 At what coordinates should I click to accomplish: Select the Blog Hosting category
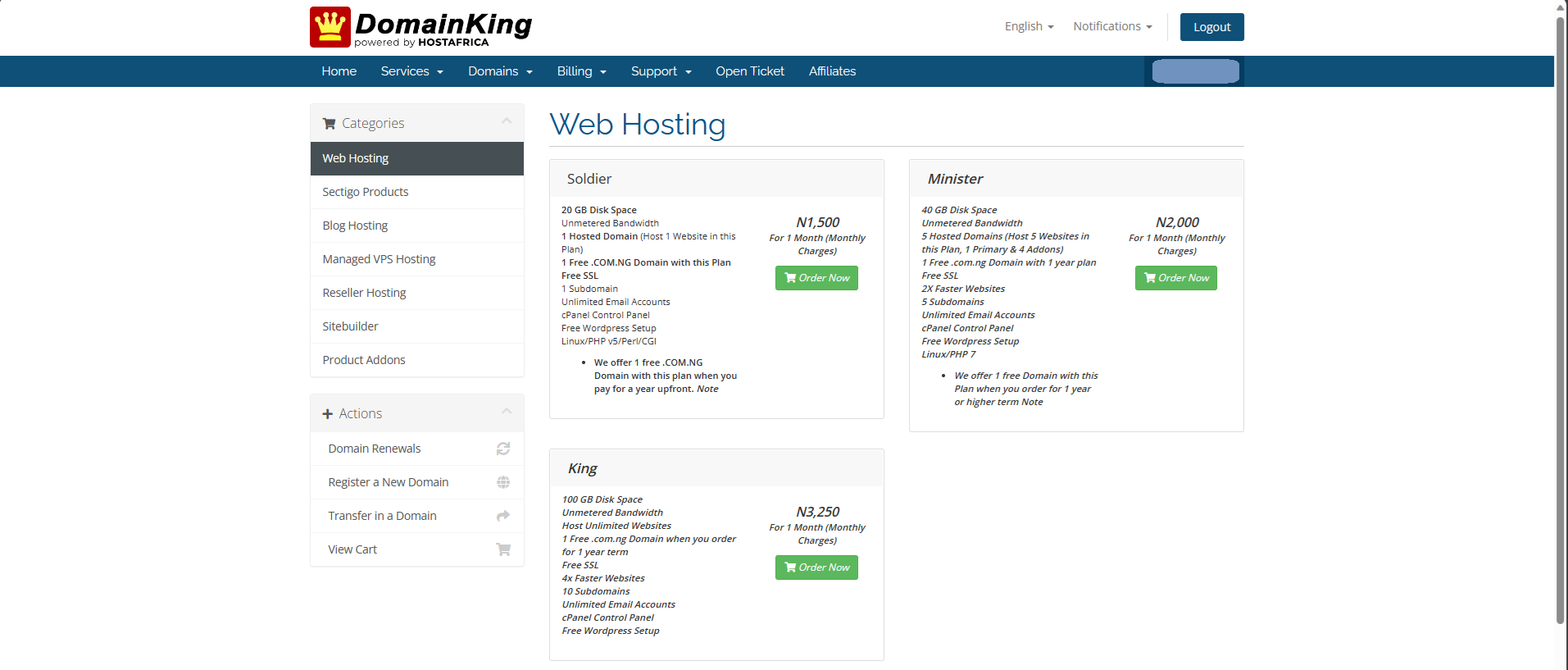click(x=417, y=226)
